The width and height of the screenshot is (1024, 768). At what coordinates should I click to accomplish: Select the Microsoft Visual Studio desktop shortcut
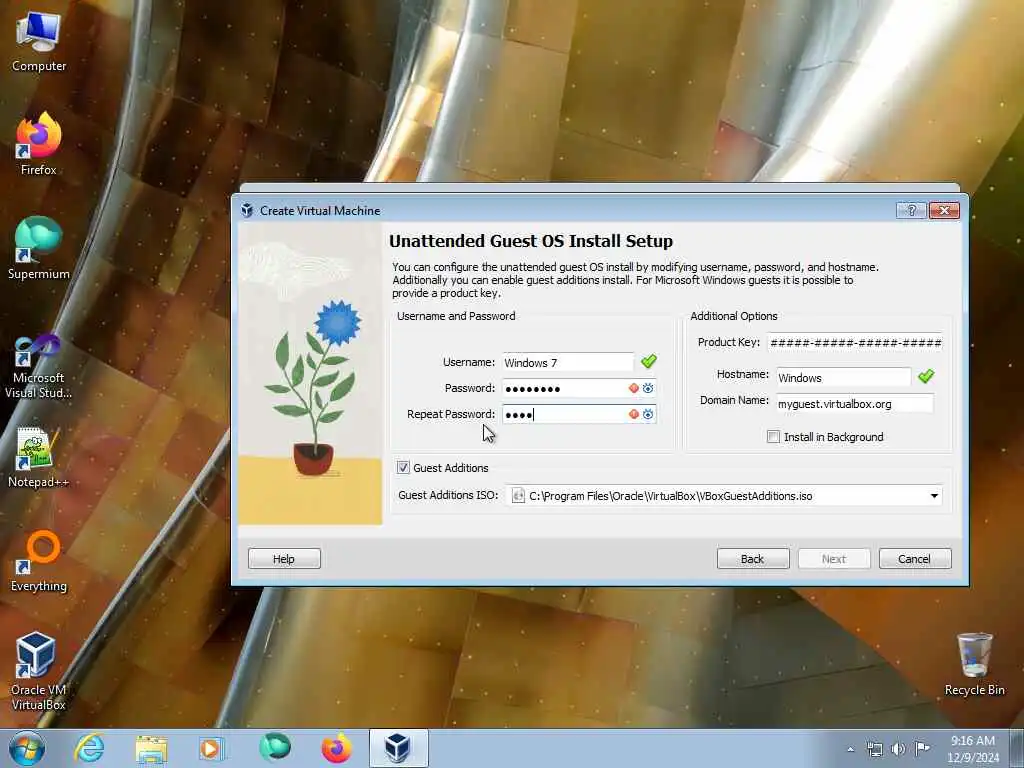pos(39,366)
